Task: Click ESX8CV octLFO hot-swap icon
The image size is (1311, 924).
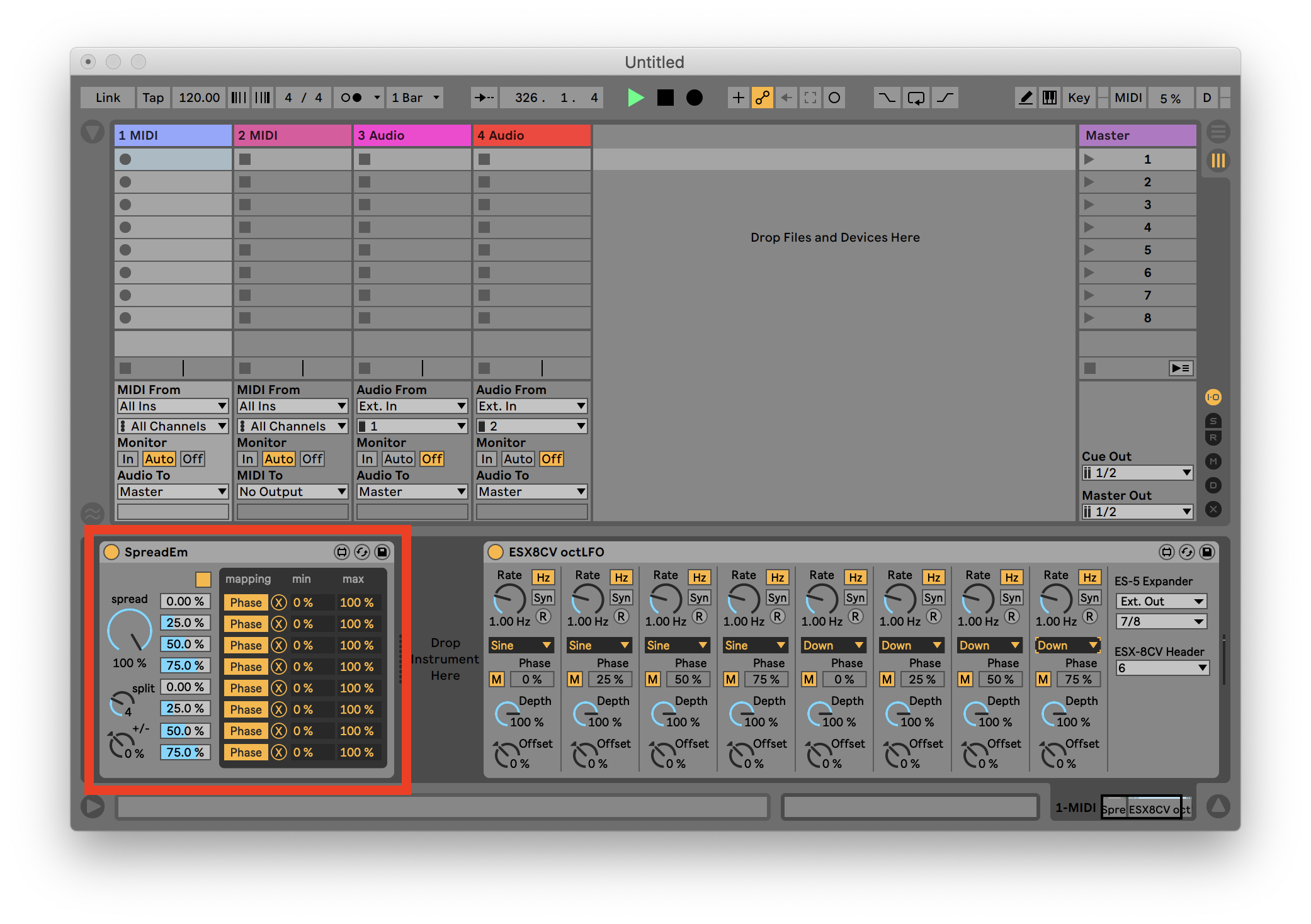Action: click(1186, 552)
